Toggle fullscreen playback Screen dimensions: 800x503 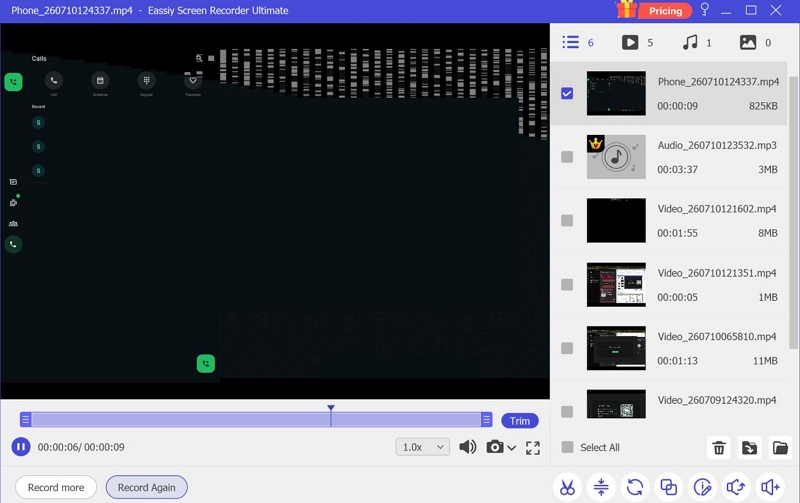(x=533, y=448)
